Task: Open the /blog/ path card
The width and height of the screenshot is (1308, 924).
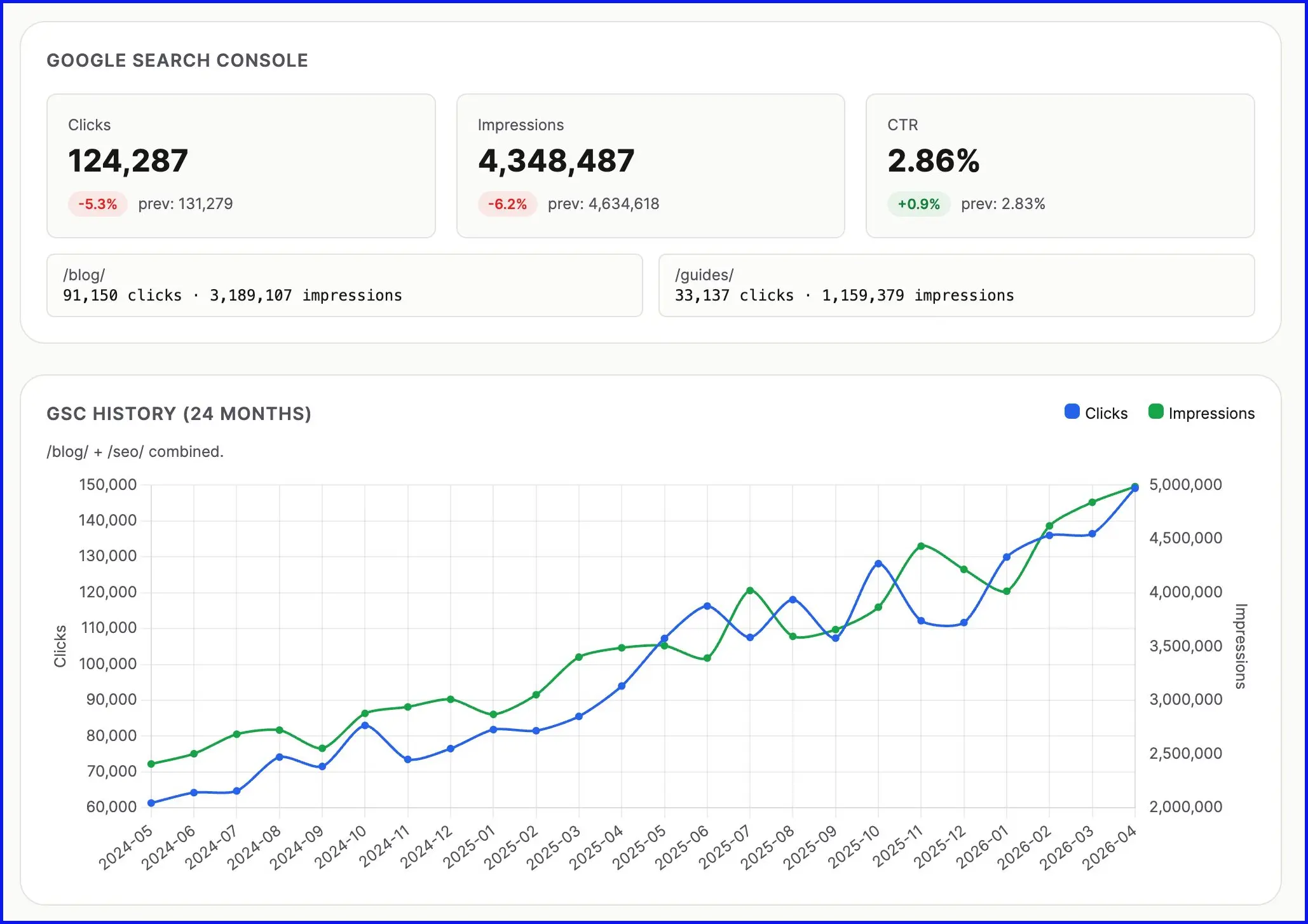Action: 344,285
